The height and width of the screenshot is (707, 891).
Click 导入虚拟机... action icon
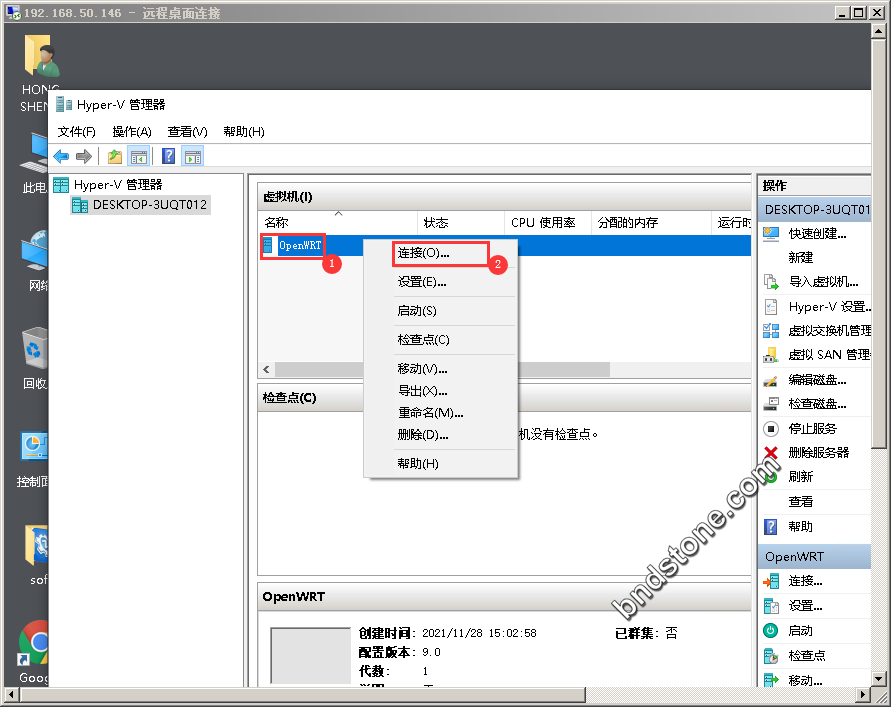point(771,282)
